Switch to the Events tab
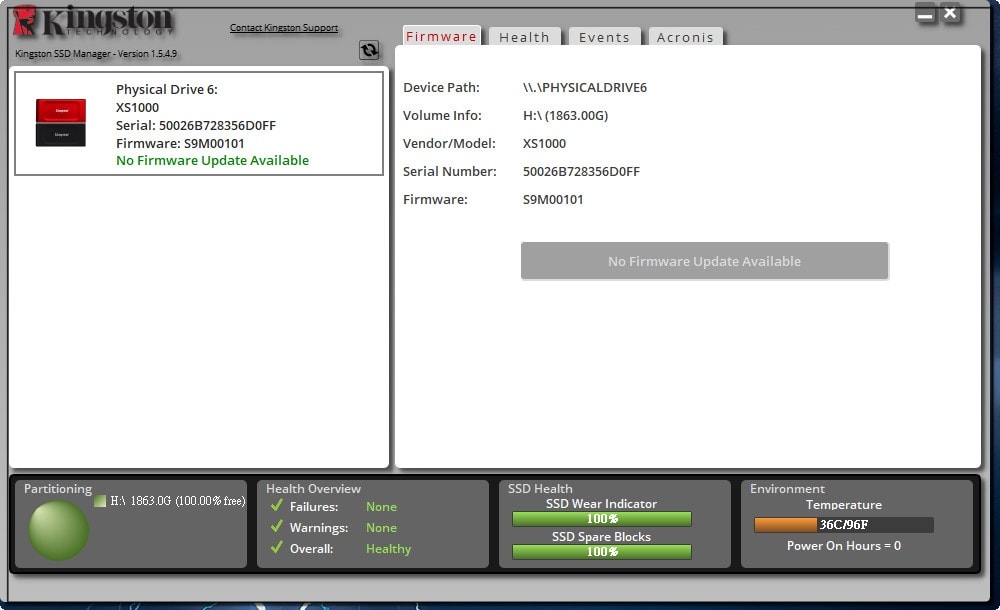This screenshot has width=1000, height=610. (604, 37)
